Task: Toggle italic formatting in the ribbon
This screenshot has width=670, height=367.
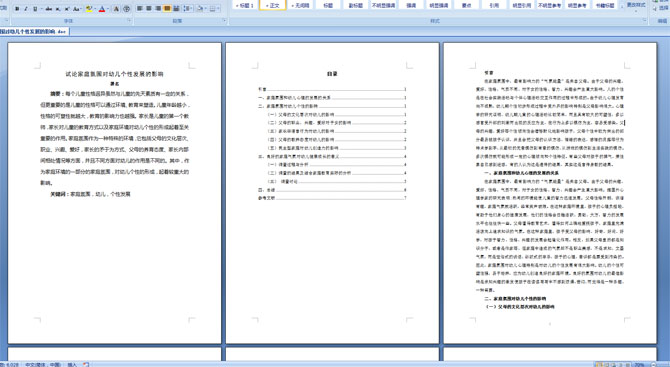Action: click(26, 9)
